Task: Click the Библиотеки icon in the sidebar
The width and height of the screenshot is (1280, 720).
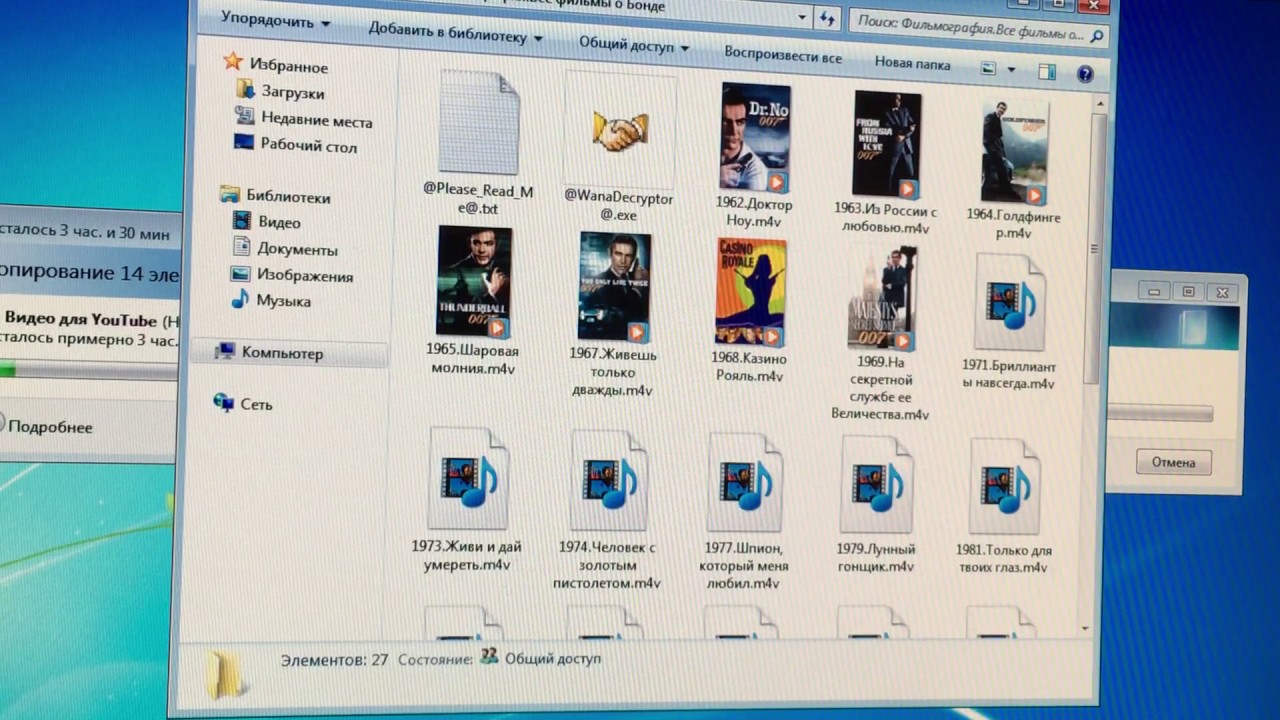Action: point(230,194)
